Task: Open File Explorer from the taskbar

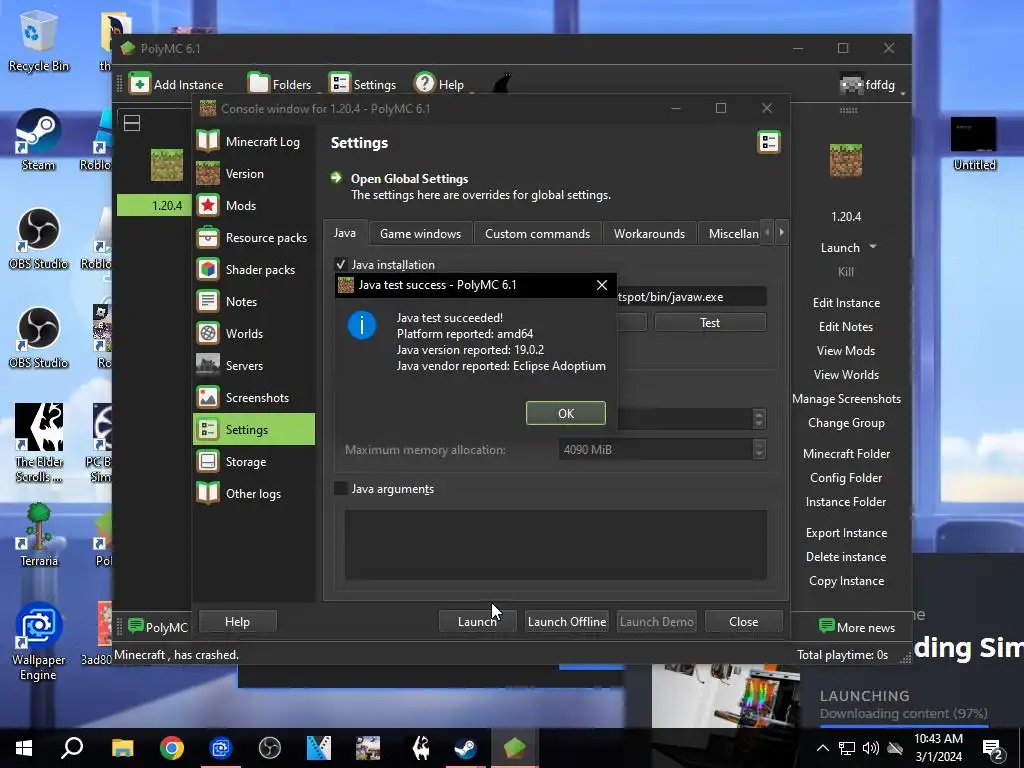Action: tap(122, 748)
